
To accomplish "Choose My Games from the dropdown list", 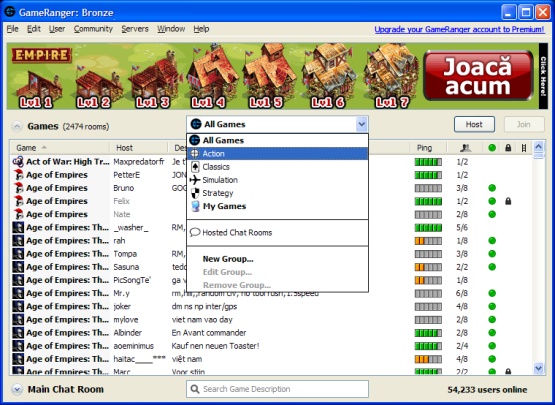I will (x=277, y=206).
